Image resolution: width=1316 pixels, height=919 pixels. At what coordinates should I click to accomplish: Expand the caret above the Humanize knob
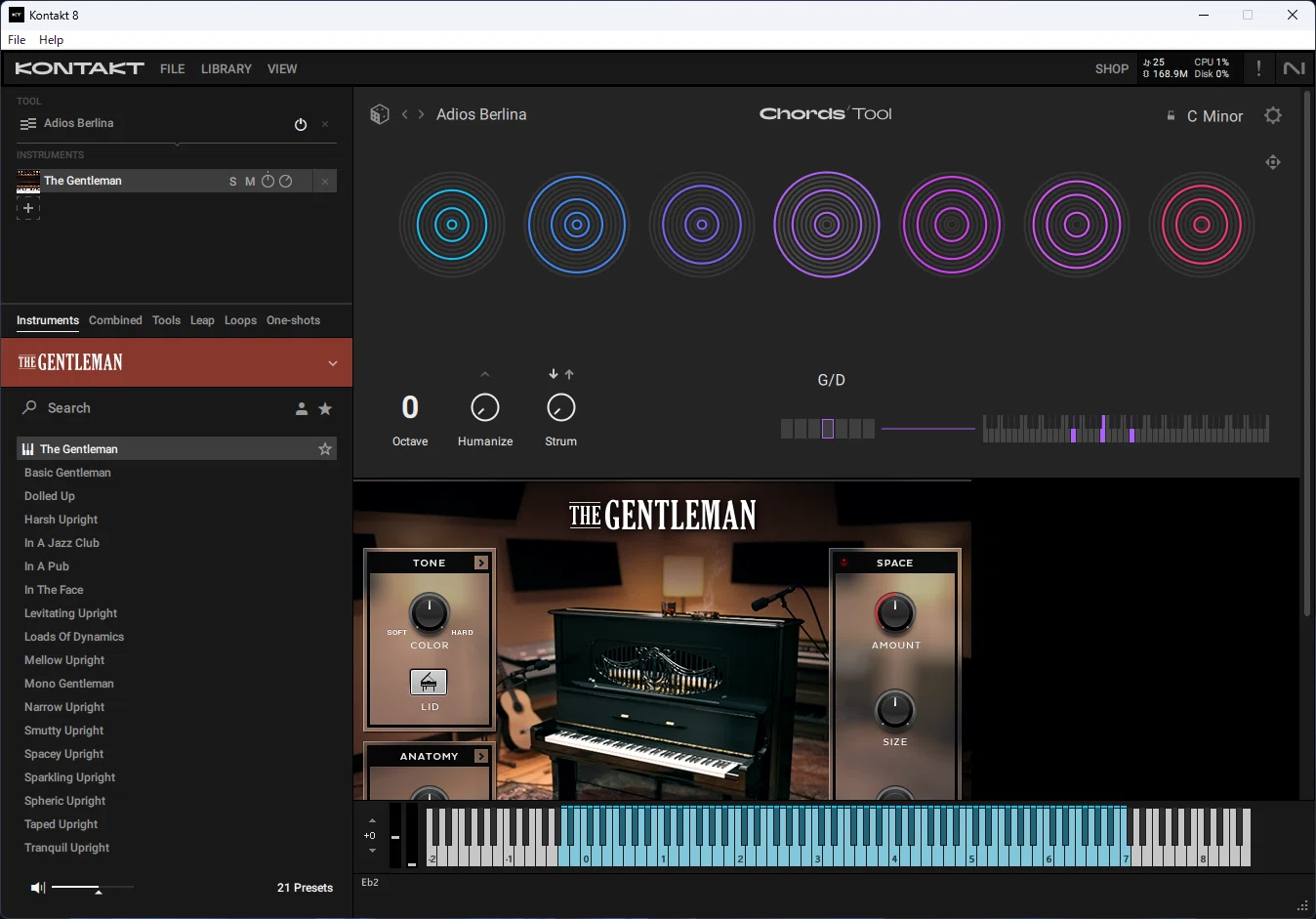tap(485, 374)
